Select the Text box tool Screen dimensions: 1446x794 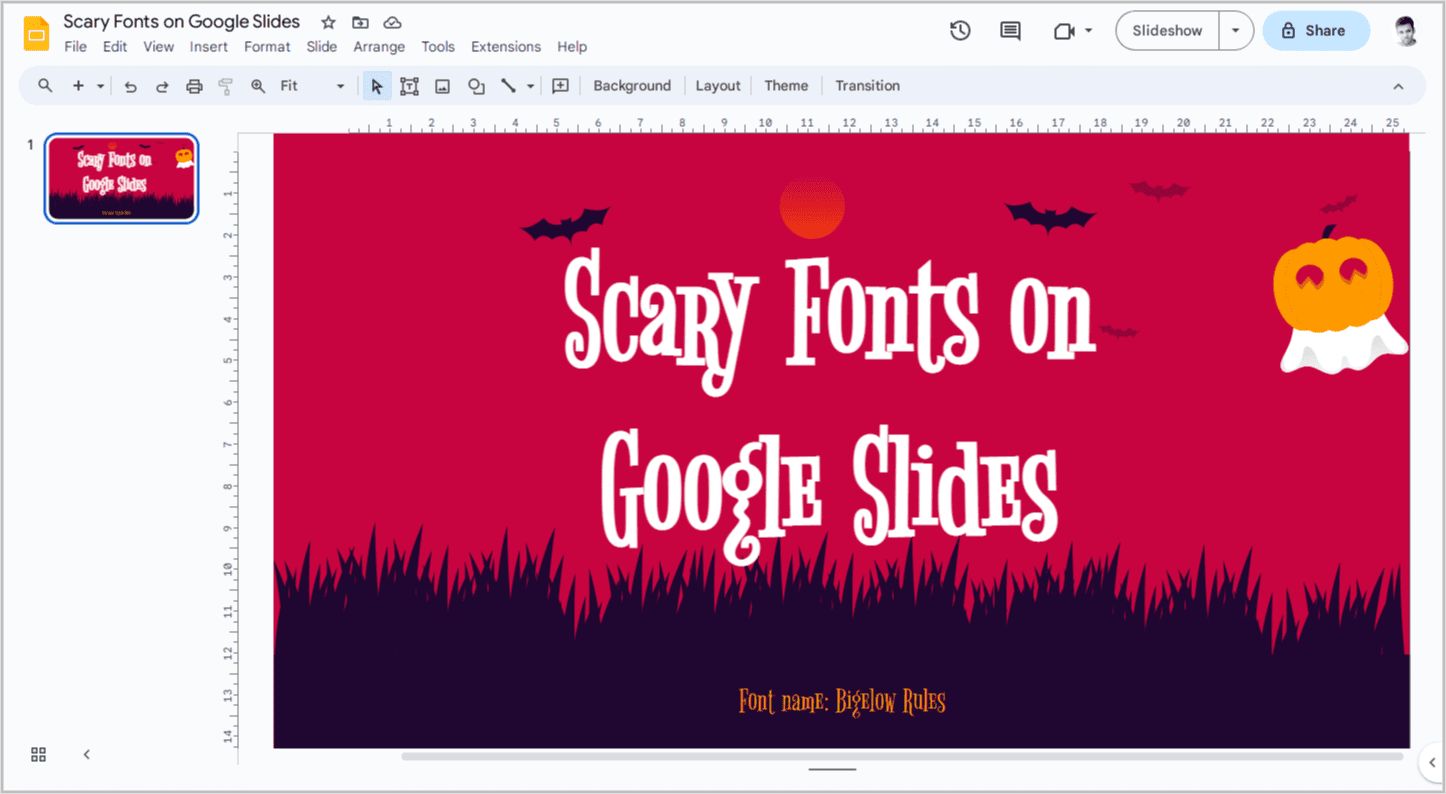point(409,86)
